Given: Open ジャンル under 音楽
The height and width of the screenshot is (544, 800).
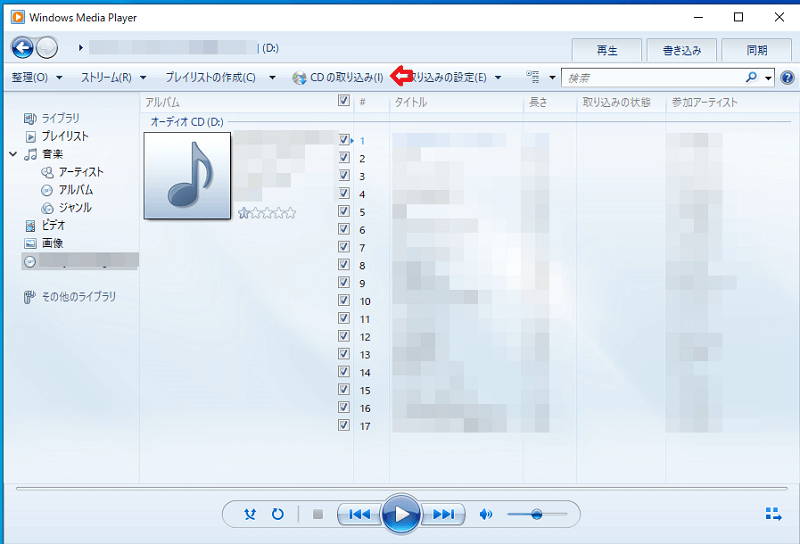Looking at the screenshot, I should click(75, 208).
